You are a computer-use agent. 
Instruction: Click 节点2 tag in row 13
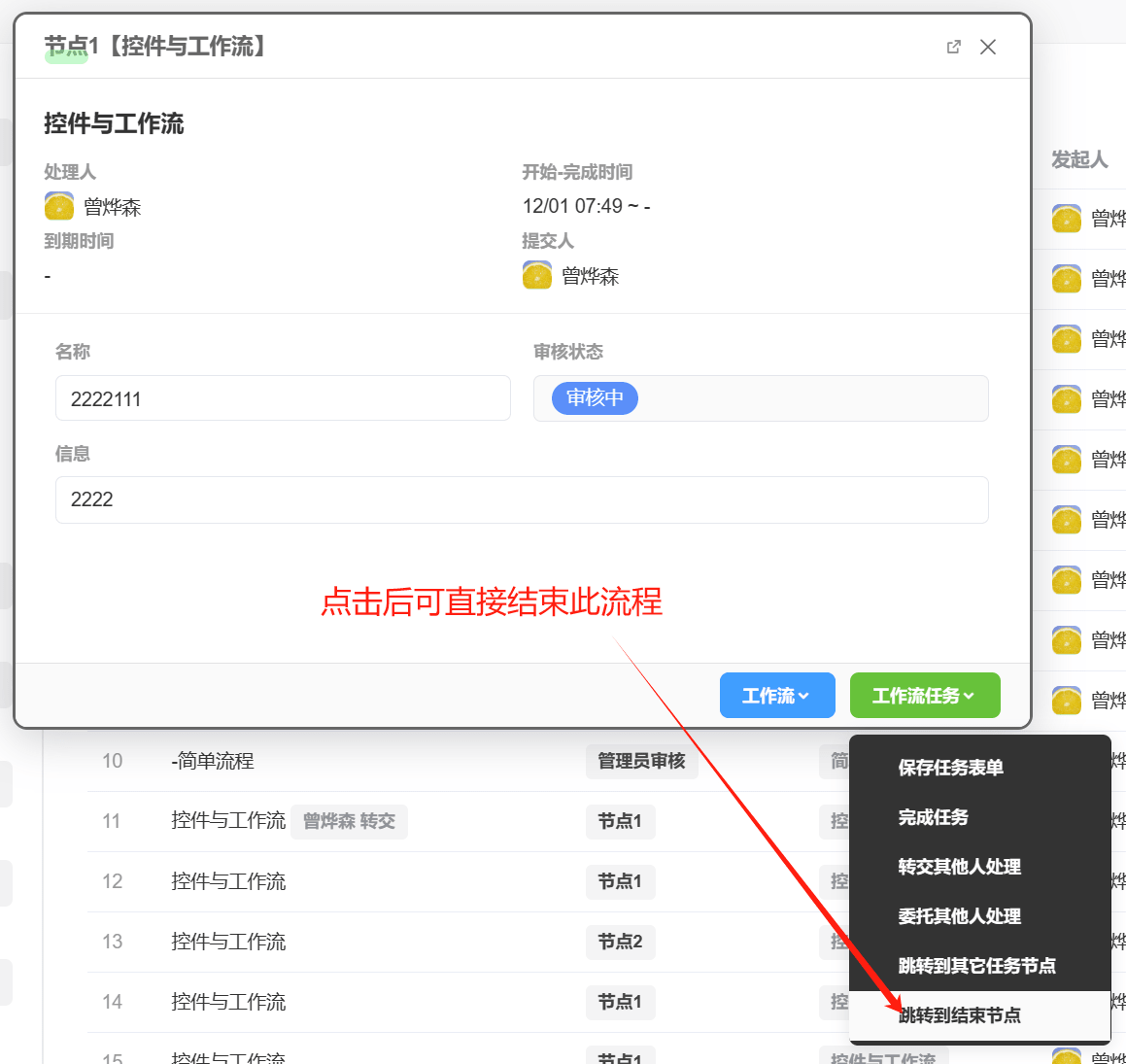point(620,942)
